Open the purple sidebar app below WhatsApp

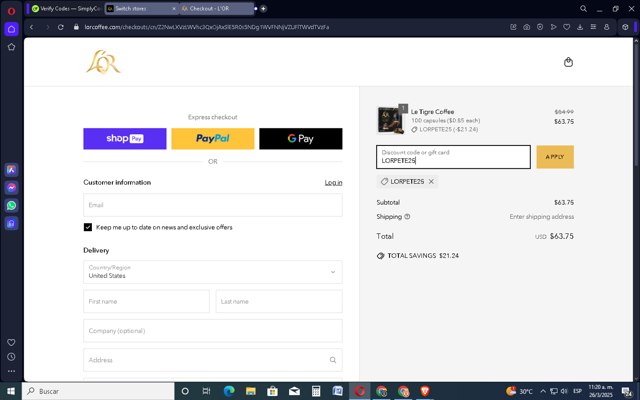tap(11, 223)
